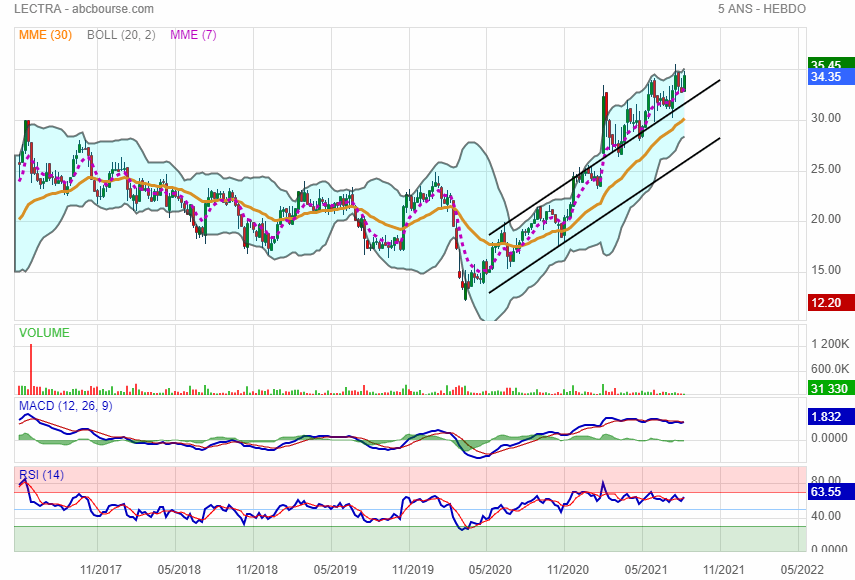Click the 15.00 price axis label
Viewport: 855px width, 580px height.
pos(826,270)
